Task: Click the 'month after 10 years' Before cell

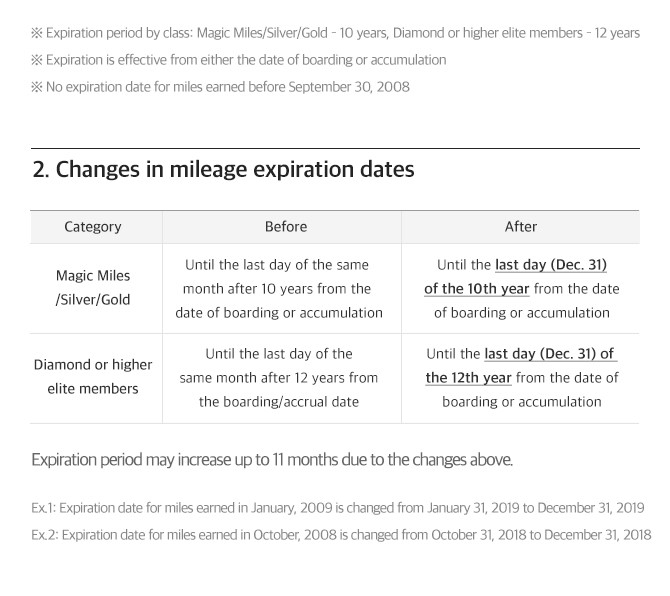Action: coord(279,289)
